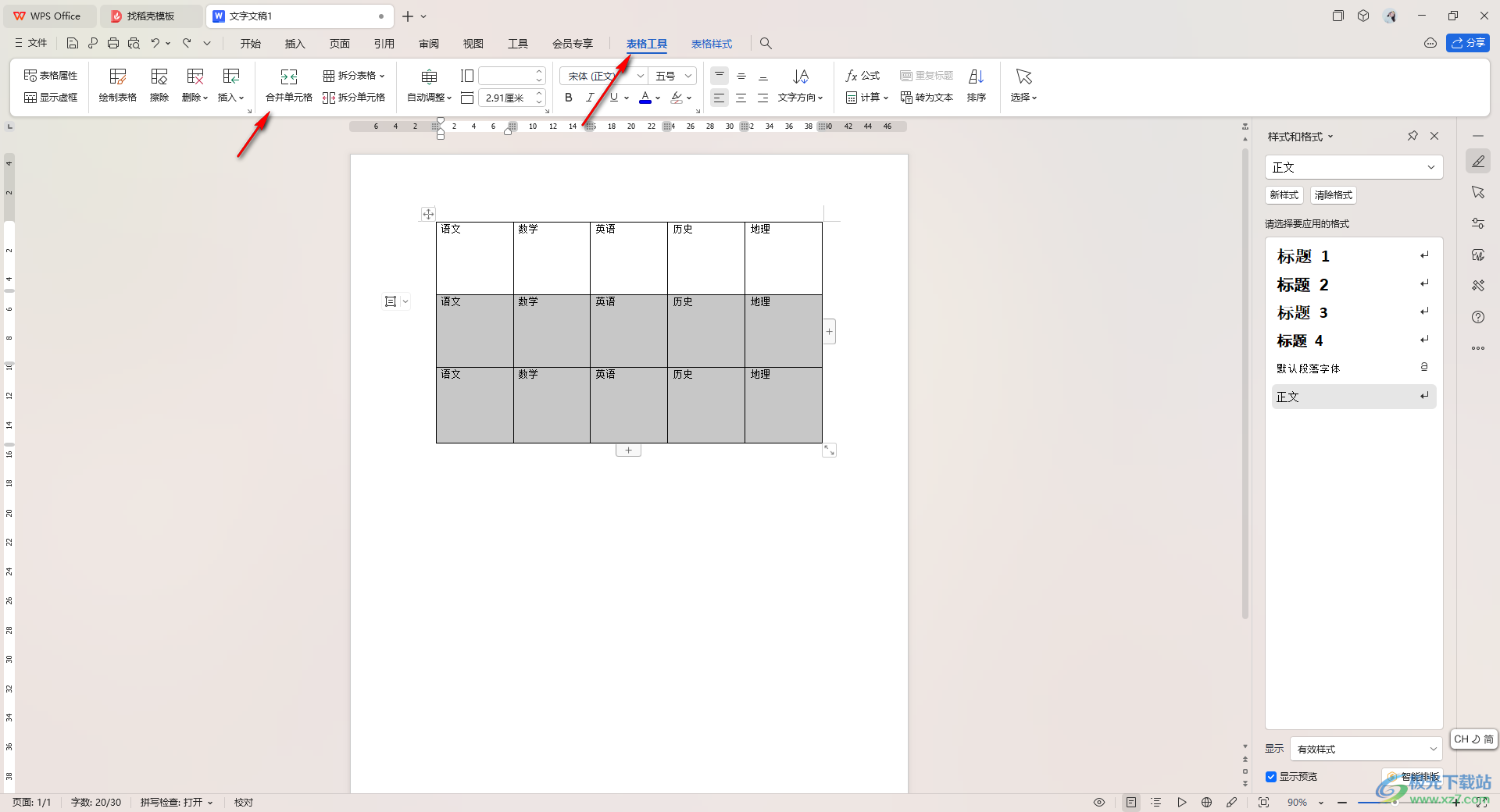Click the table move handle icon
This screenshot has height=812, width=1500.
pyautogui.click(x=428, y=213)
